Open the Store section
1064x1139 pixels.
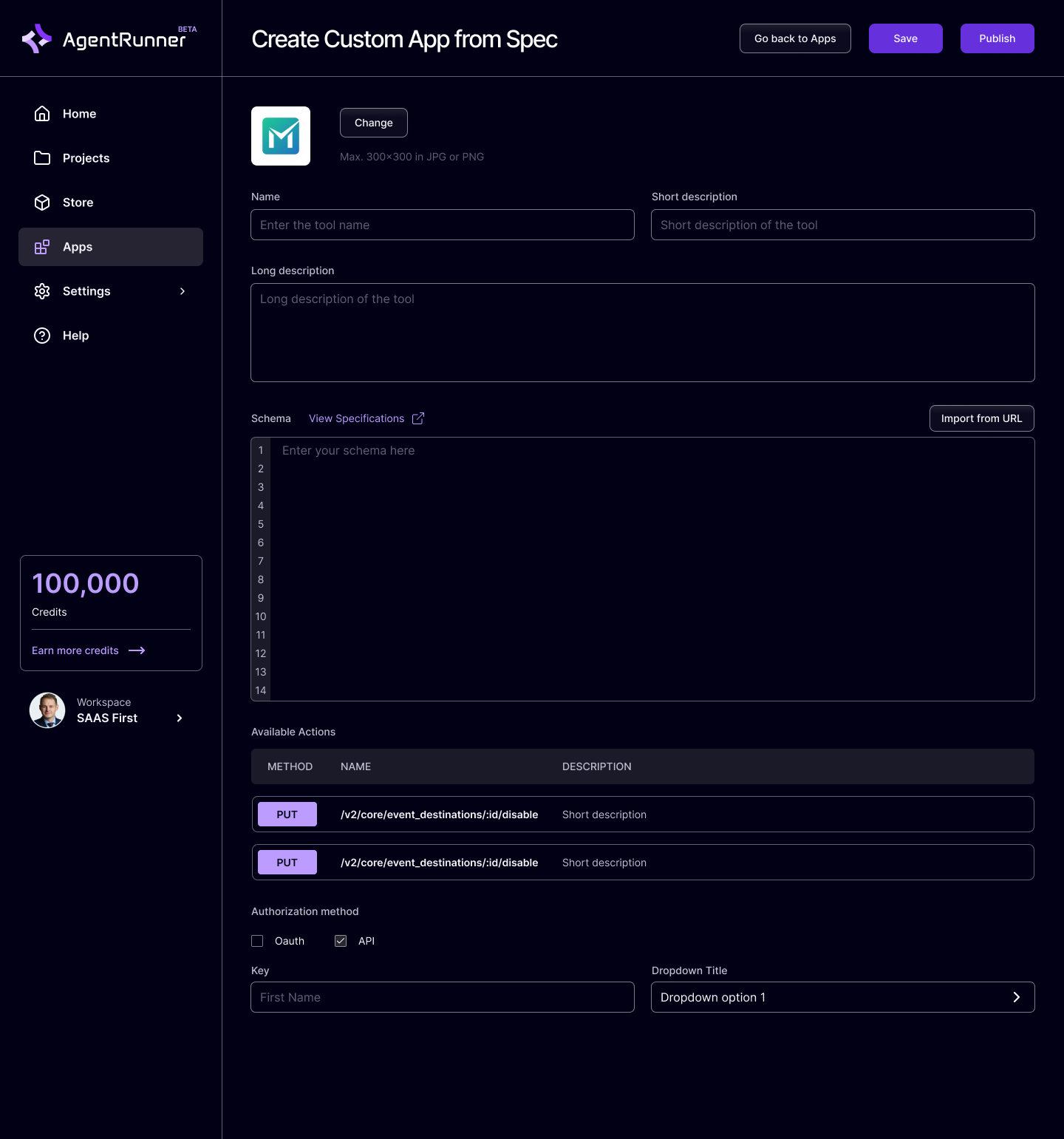pyautogui.click(x=78, y=202)
